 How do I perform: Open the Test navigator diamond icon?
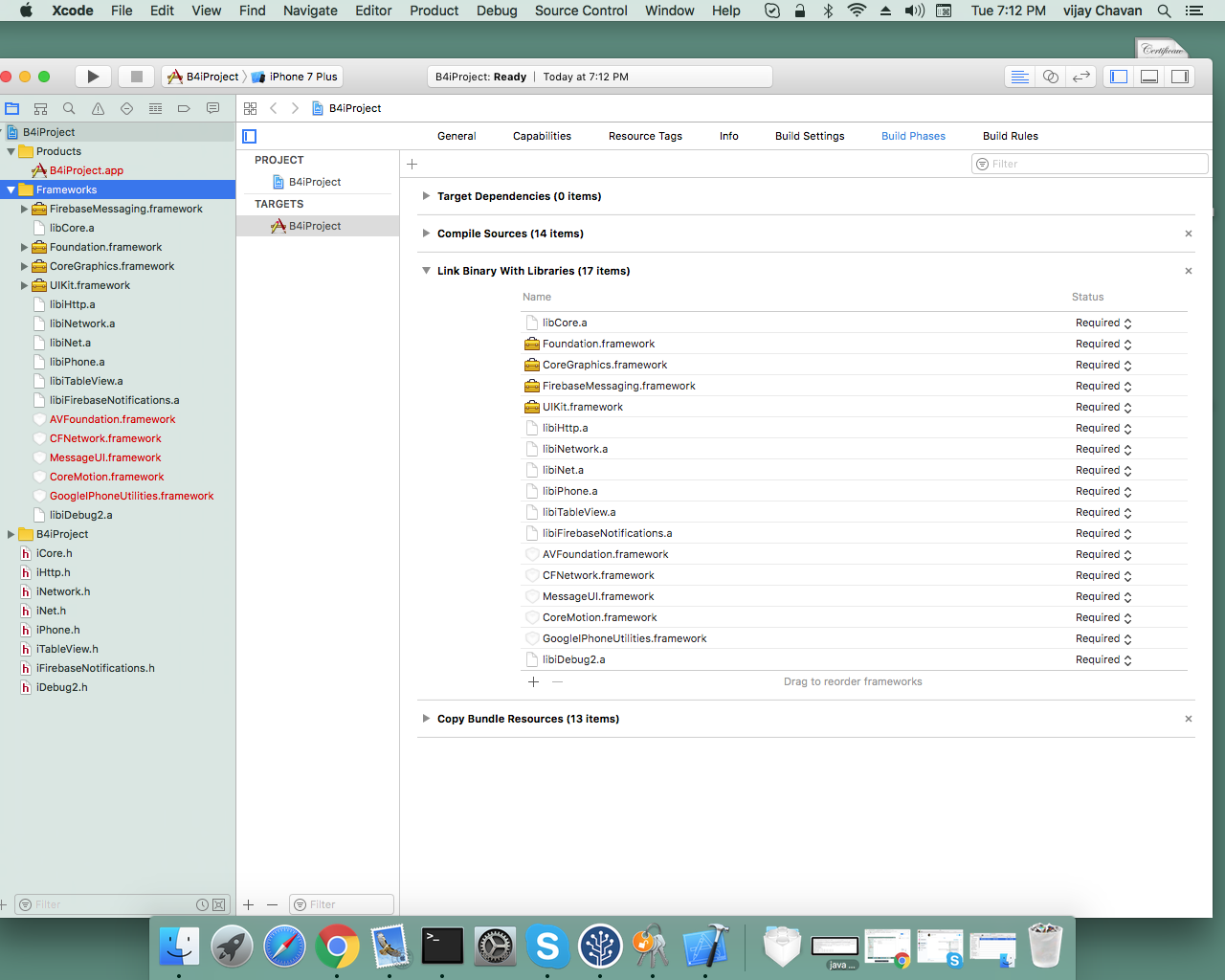(126, 108)
